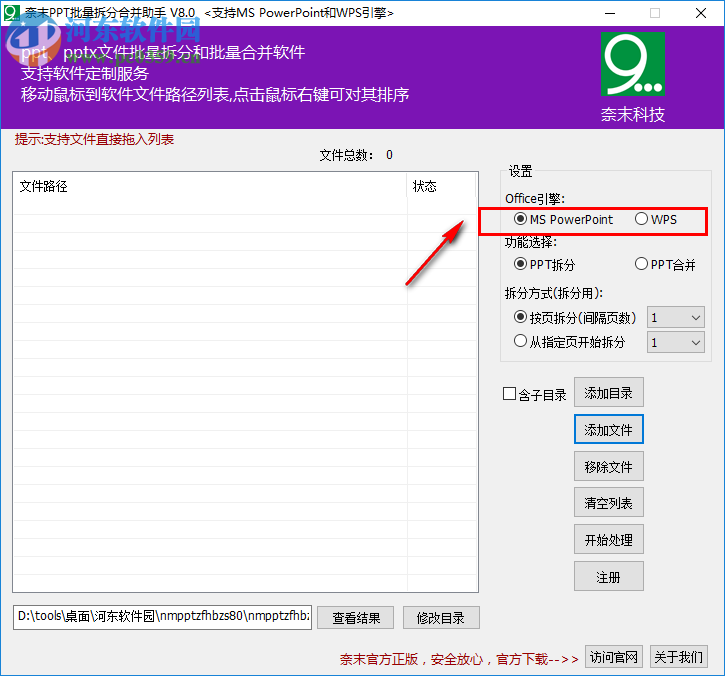Select 按页拆分(间隔页数) split mode
This screenshot has height=676, width=725.
(575, 317)
